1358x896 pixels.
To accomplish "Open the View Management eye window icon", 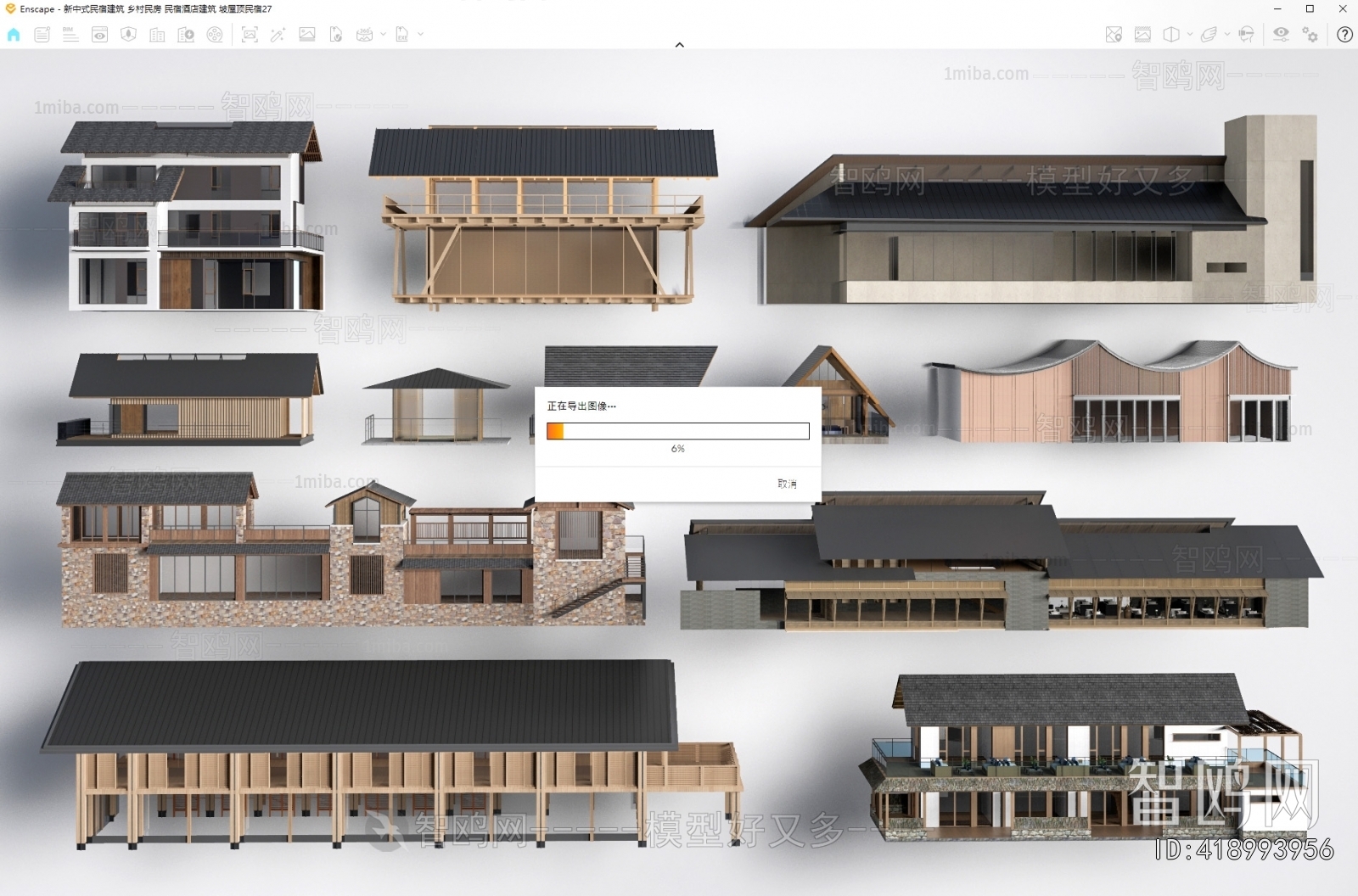I will click(100, 35).
